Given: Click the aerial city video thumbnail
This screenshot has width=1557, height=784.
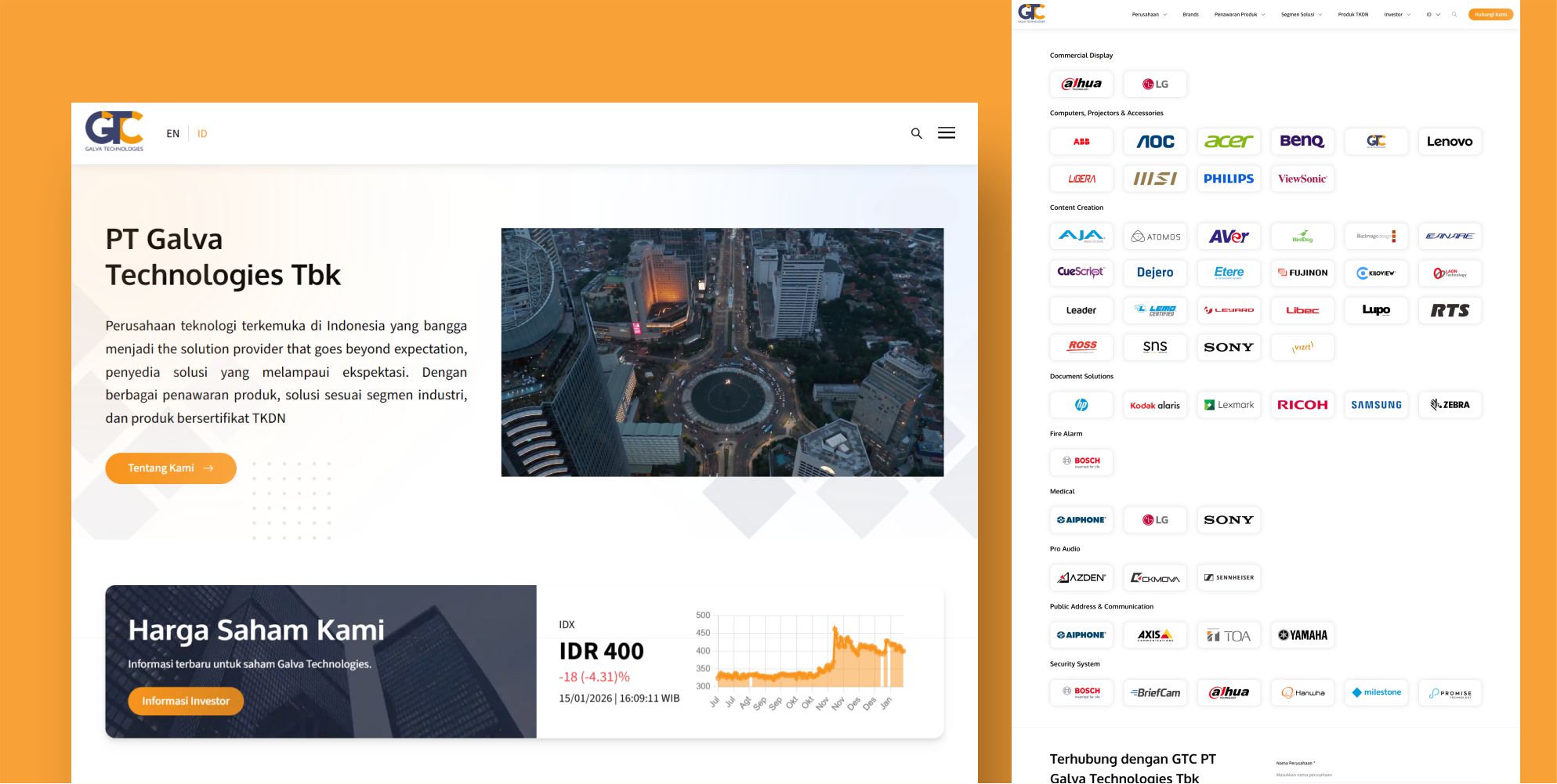Looking at the screenshot, I should (x=722, y=352).
